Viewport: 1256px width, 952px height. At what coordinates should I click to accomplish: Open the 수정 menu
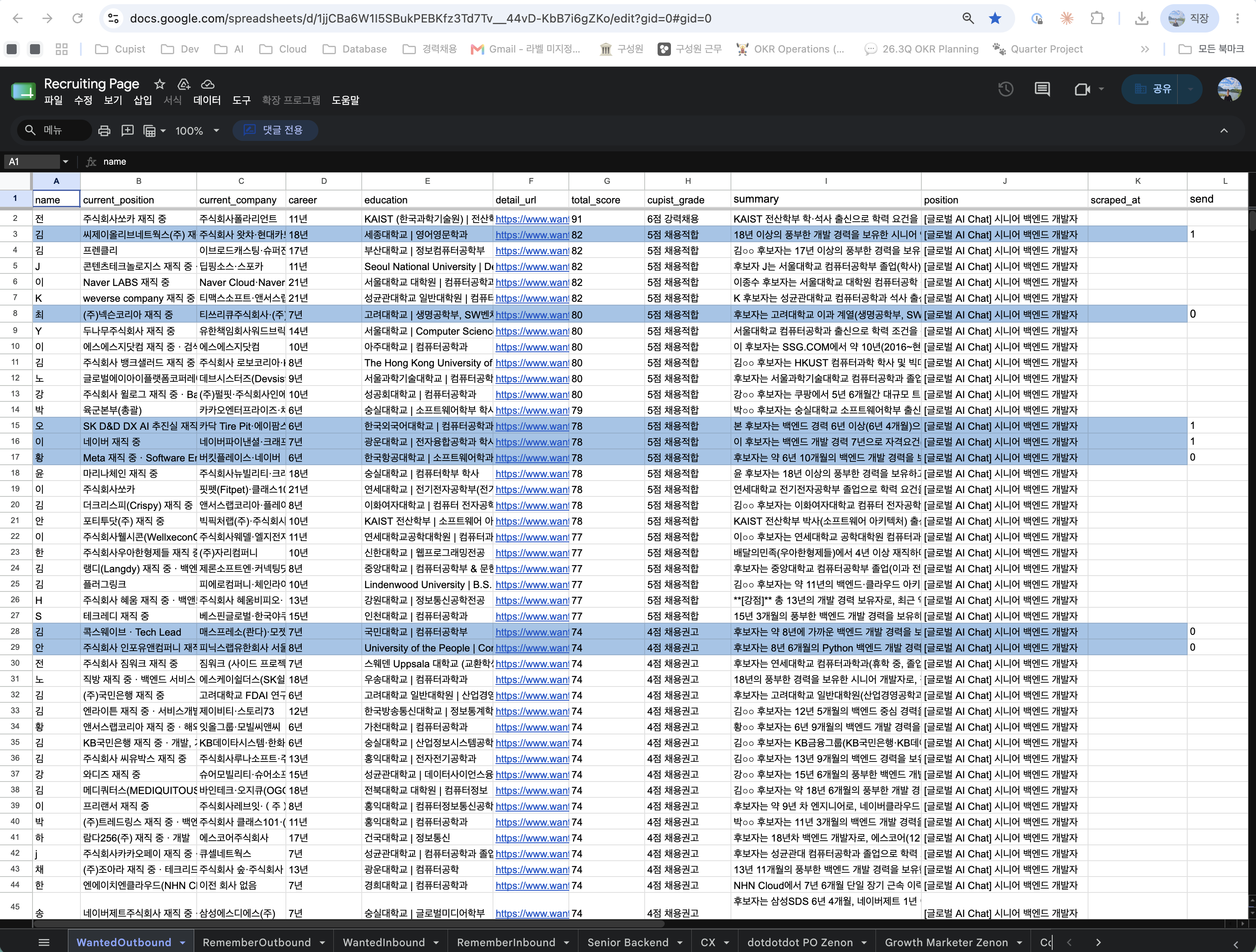[83, 100]
